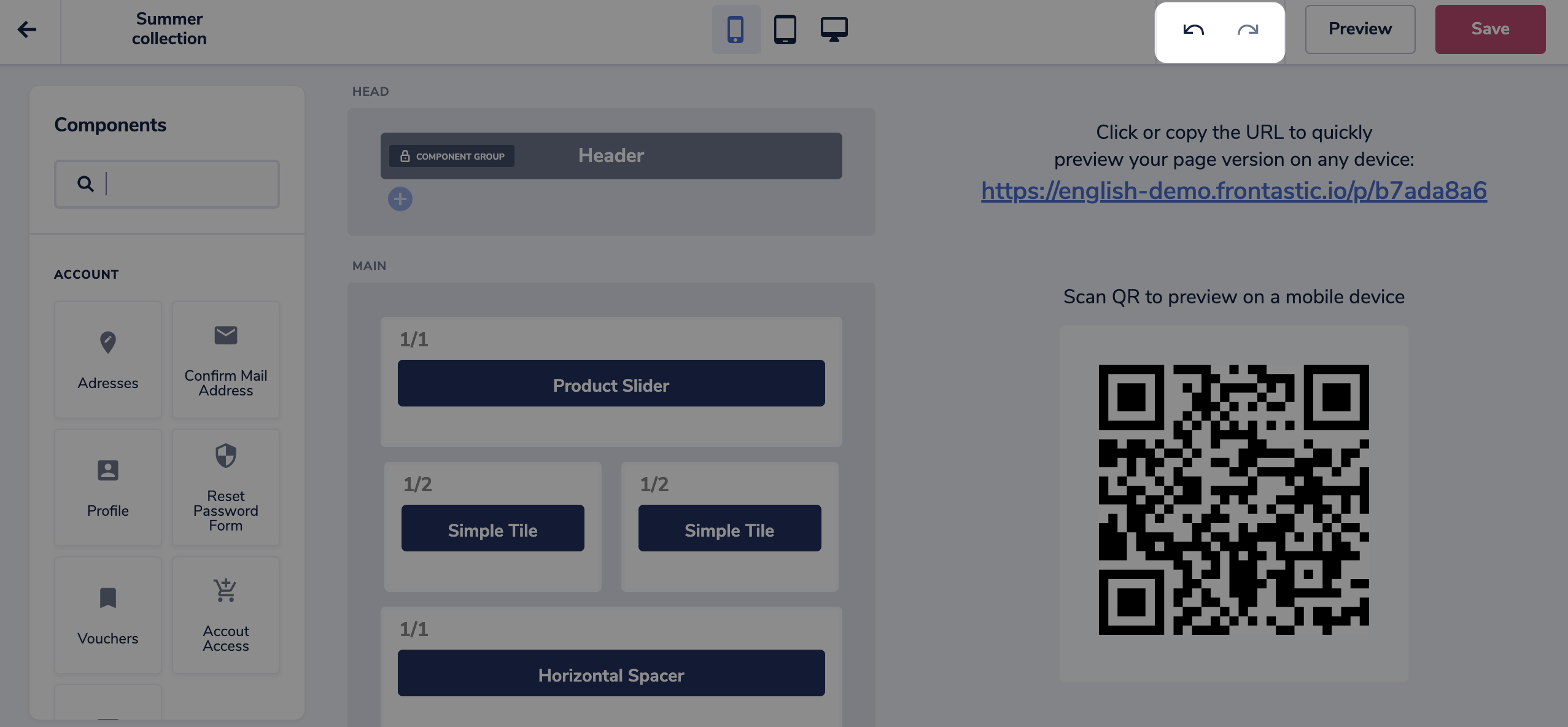Click the Components panel heading
The height and width of the screenshot is (727, 1568).
[111, 125]
